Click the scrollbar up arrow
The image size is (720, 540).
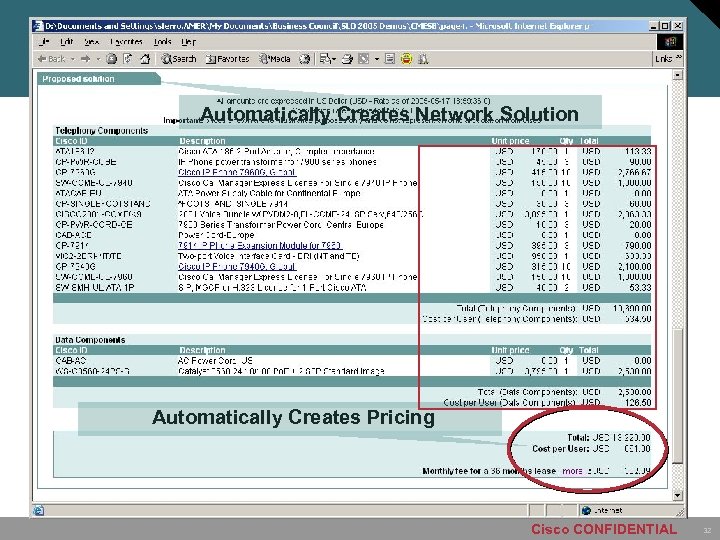pyautogui.click(x=677, y=75)
